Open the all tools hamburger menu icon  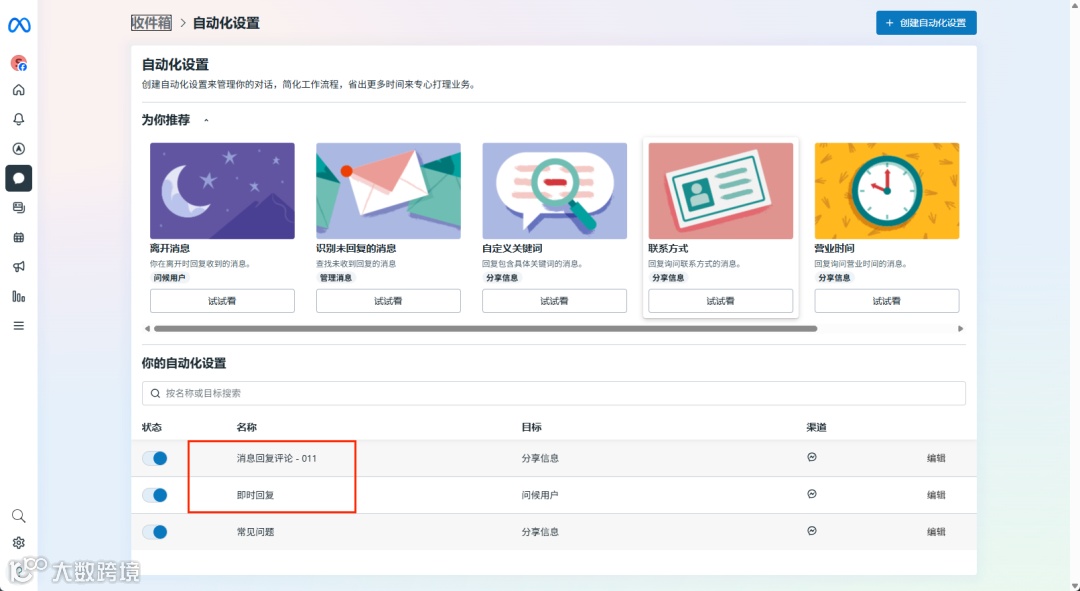click(18, 326)
